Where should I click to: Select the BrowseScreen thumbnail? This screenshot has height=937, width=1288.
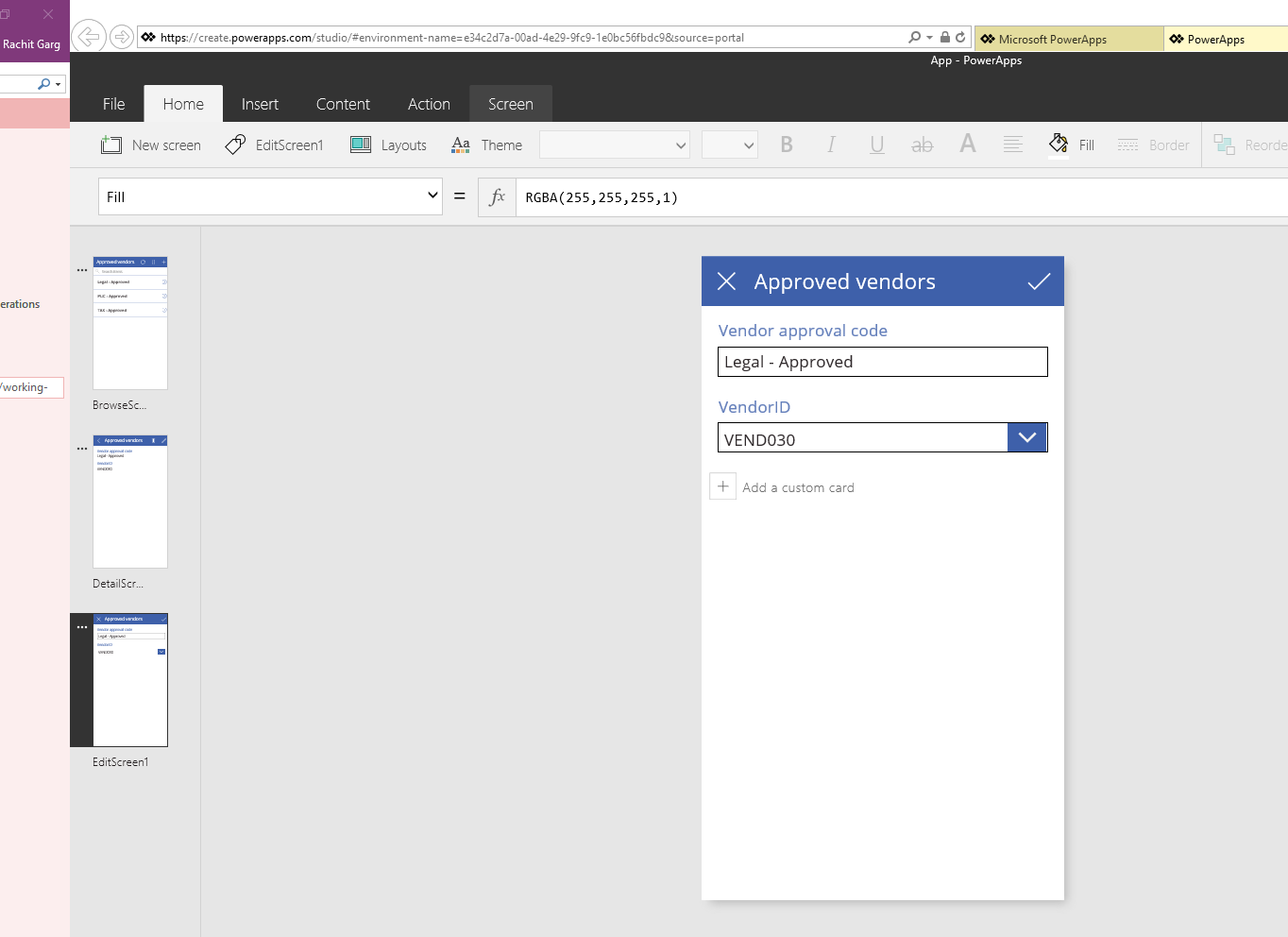130,323
